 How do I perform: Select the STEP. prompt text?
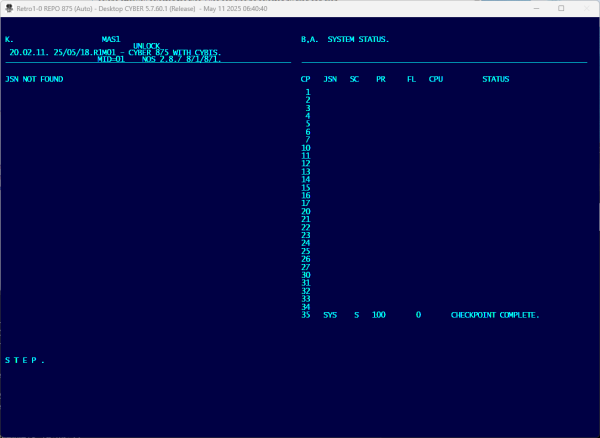pyautogui.click(x=25, y=360)
